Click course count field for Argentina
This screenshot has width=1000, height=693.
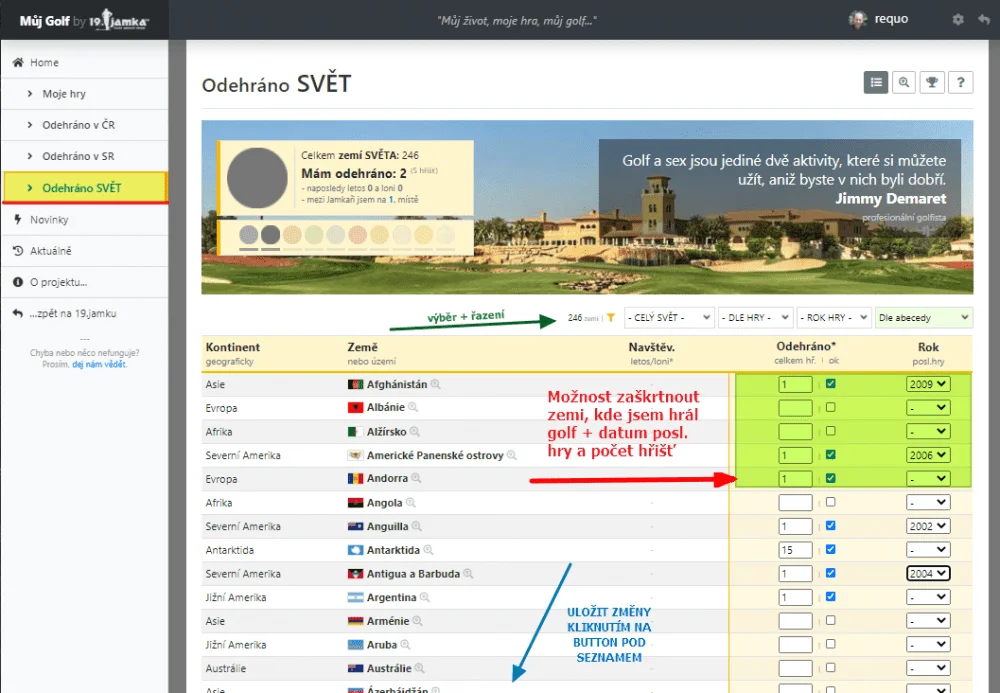point(795,597)
